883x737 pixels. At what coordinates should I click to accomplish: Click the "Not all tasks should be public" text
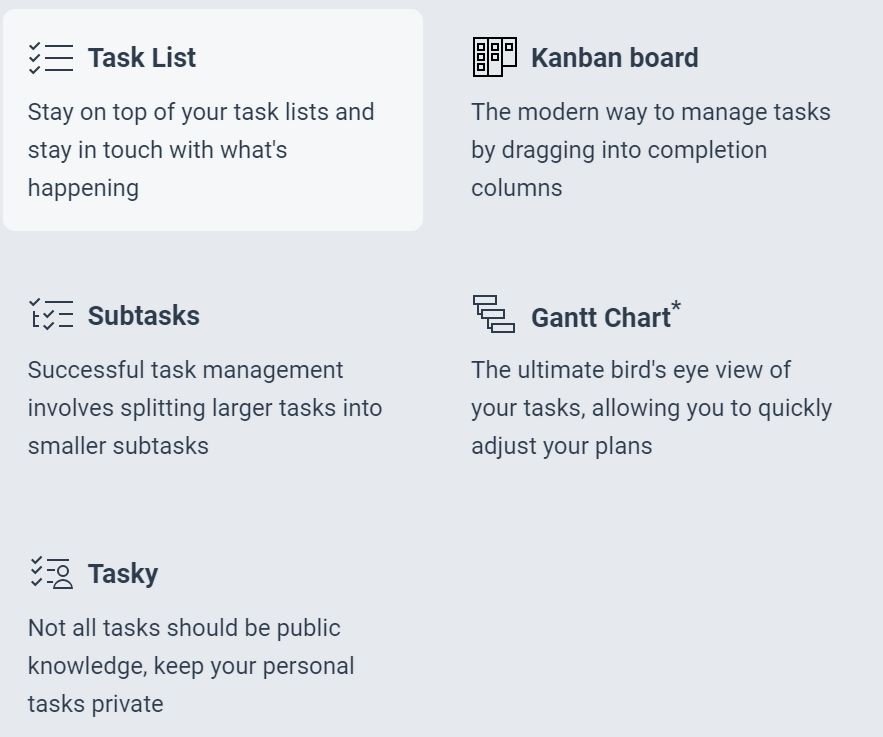(184, 628)
